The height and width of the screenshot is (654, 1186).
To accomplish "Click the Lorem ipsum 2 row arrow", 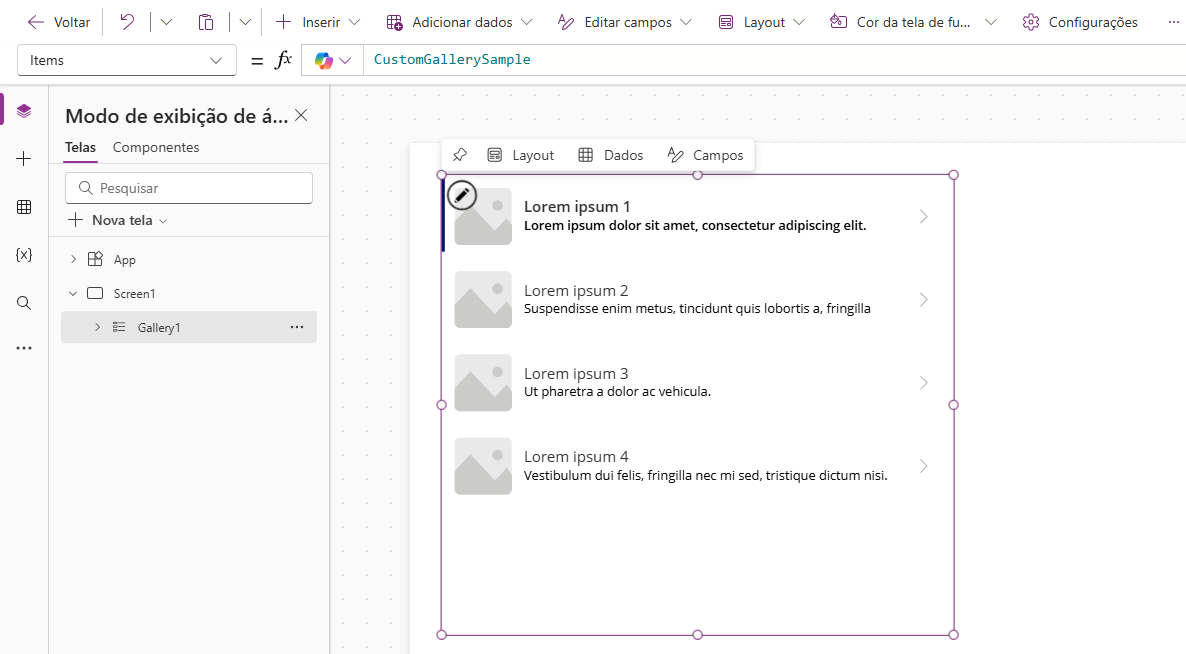I will [x=924, y=299].
